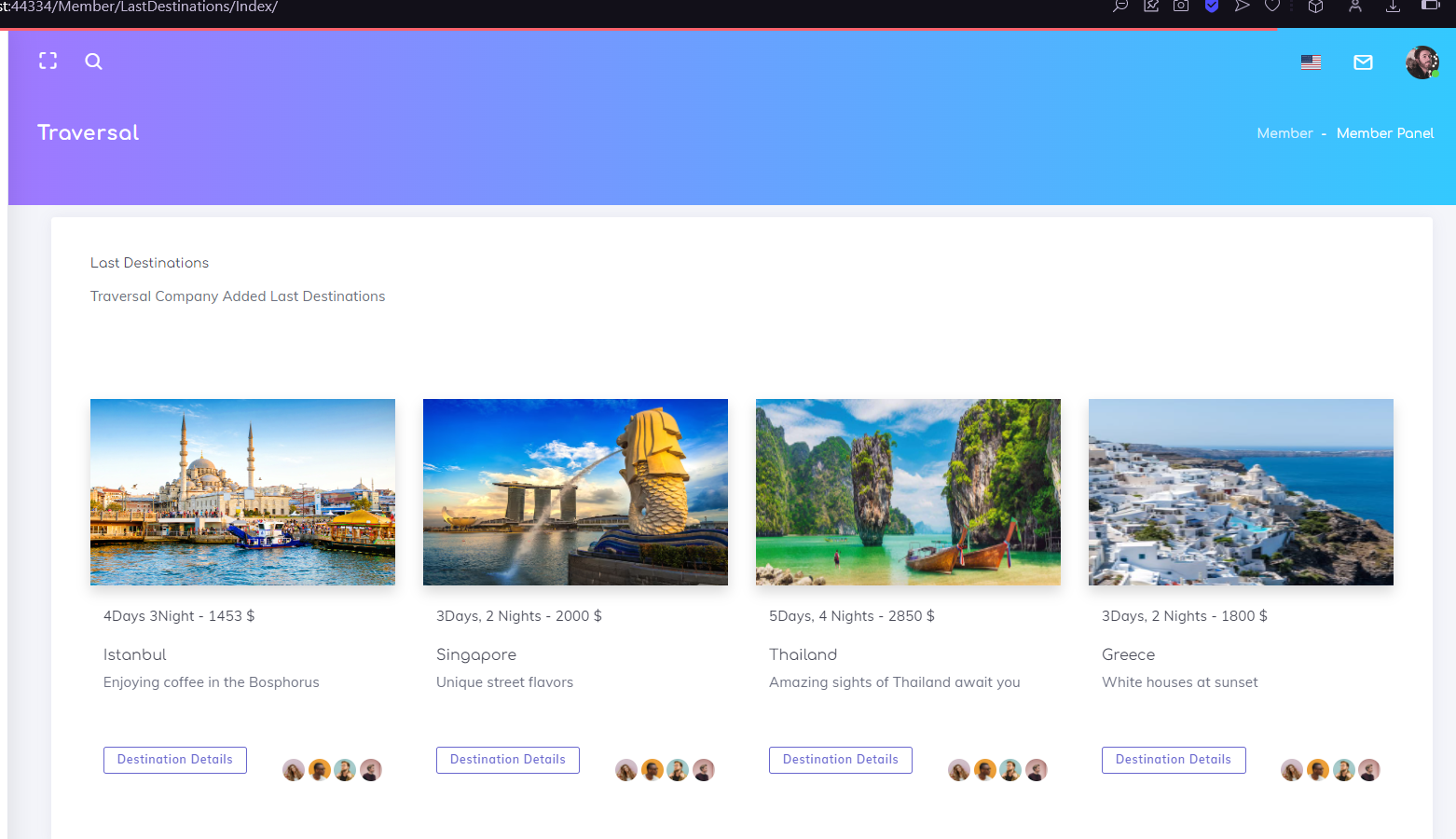Viewport: 1456px width, 839px height.
Task: Click browser heart bookmark icon
Action: click(x=1272, y=6)
